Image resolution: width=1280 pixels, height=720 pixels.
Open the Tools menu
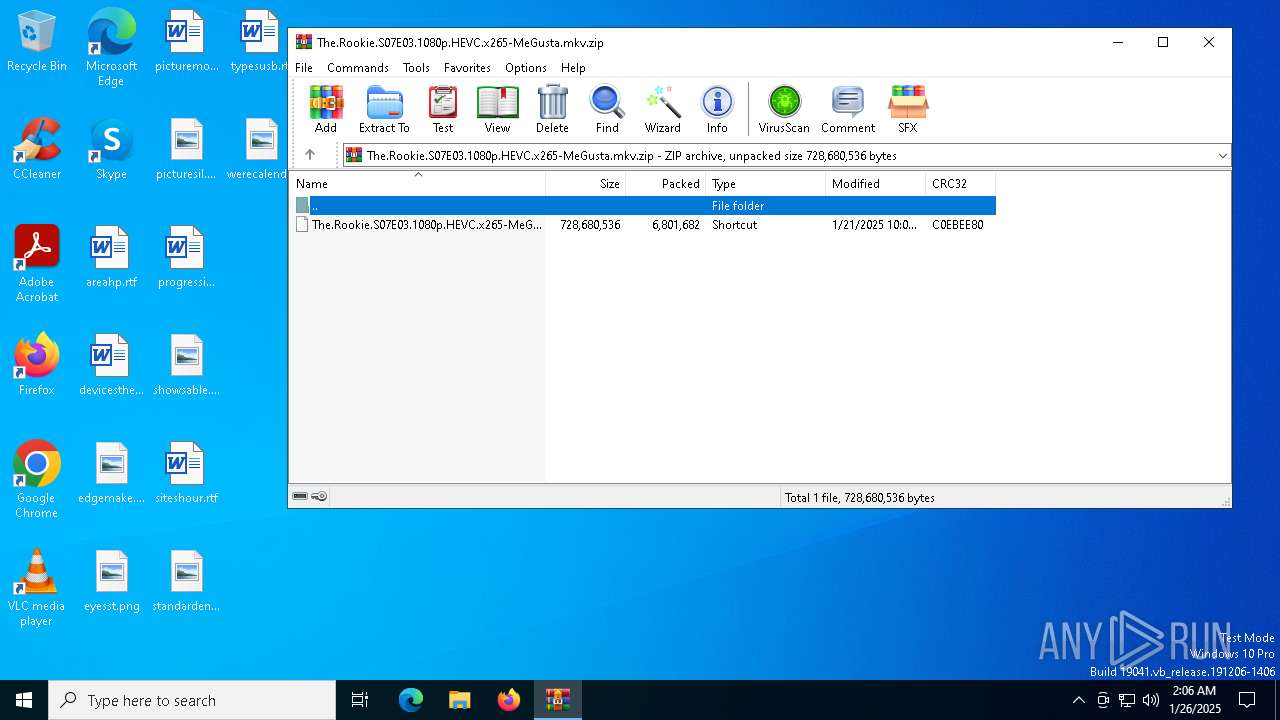(x=416, y=68)
